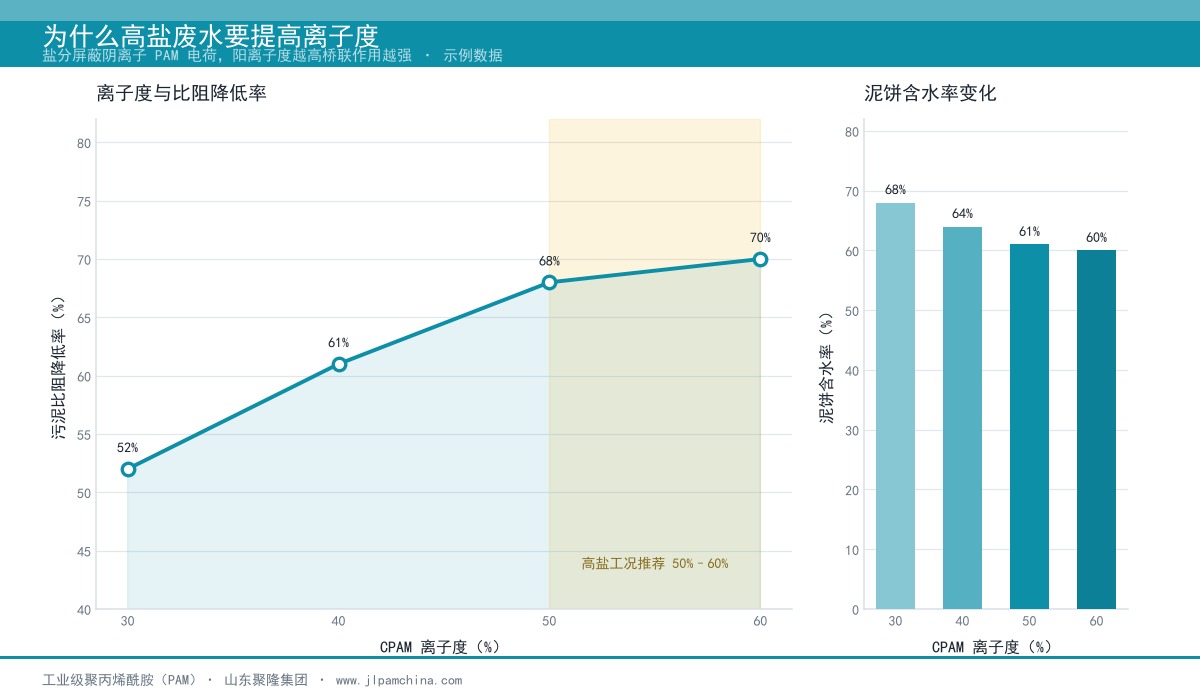Click line chart y-axis tick 80
The width and height of the screenshot is (1200, 700).
click(x=84, y=143)
